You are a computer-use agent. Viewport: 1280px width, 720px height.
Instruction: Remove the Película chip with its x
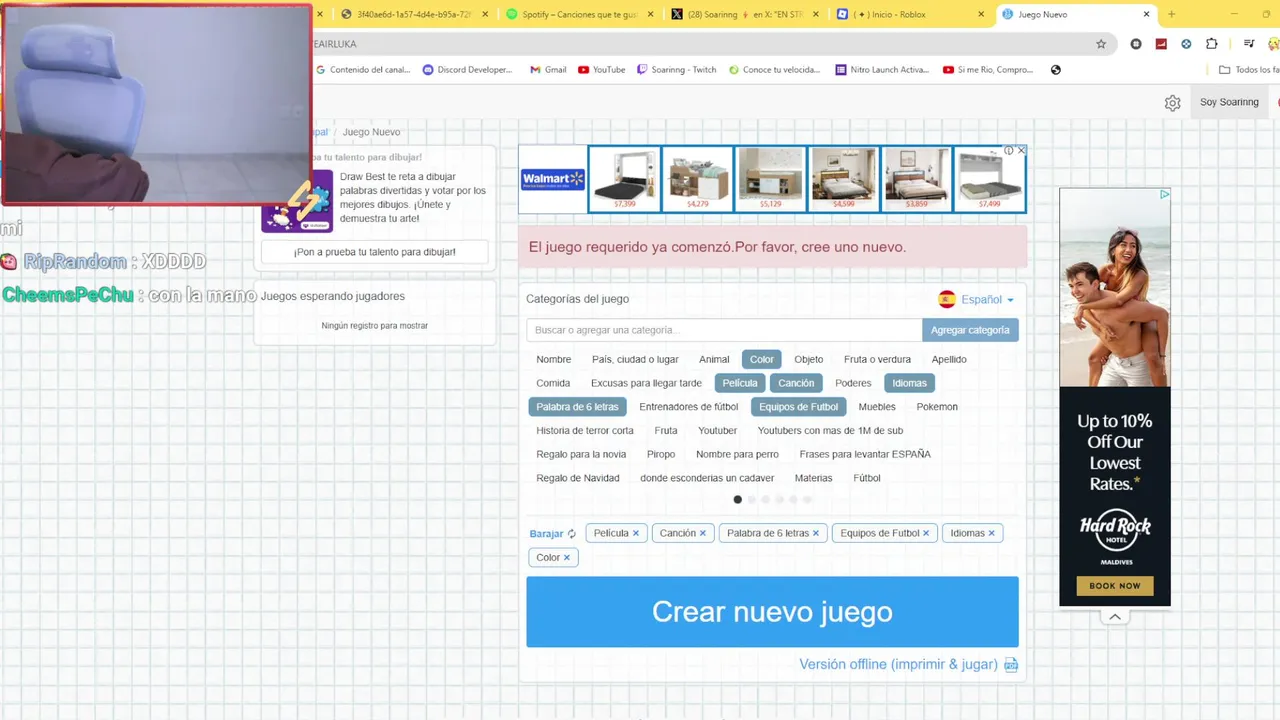(x=635, y=533)
